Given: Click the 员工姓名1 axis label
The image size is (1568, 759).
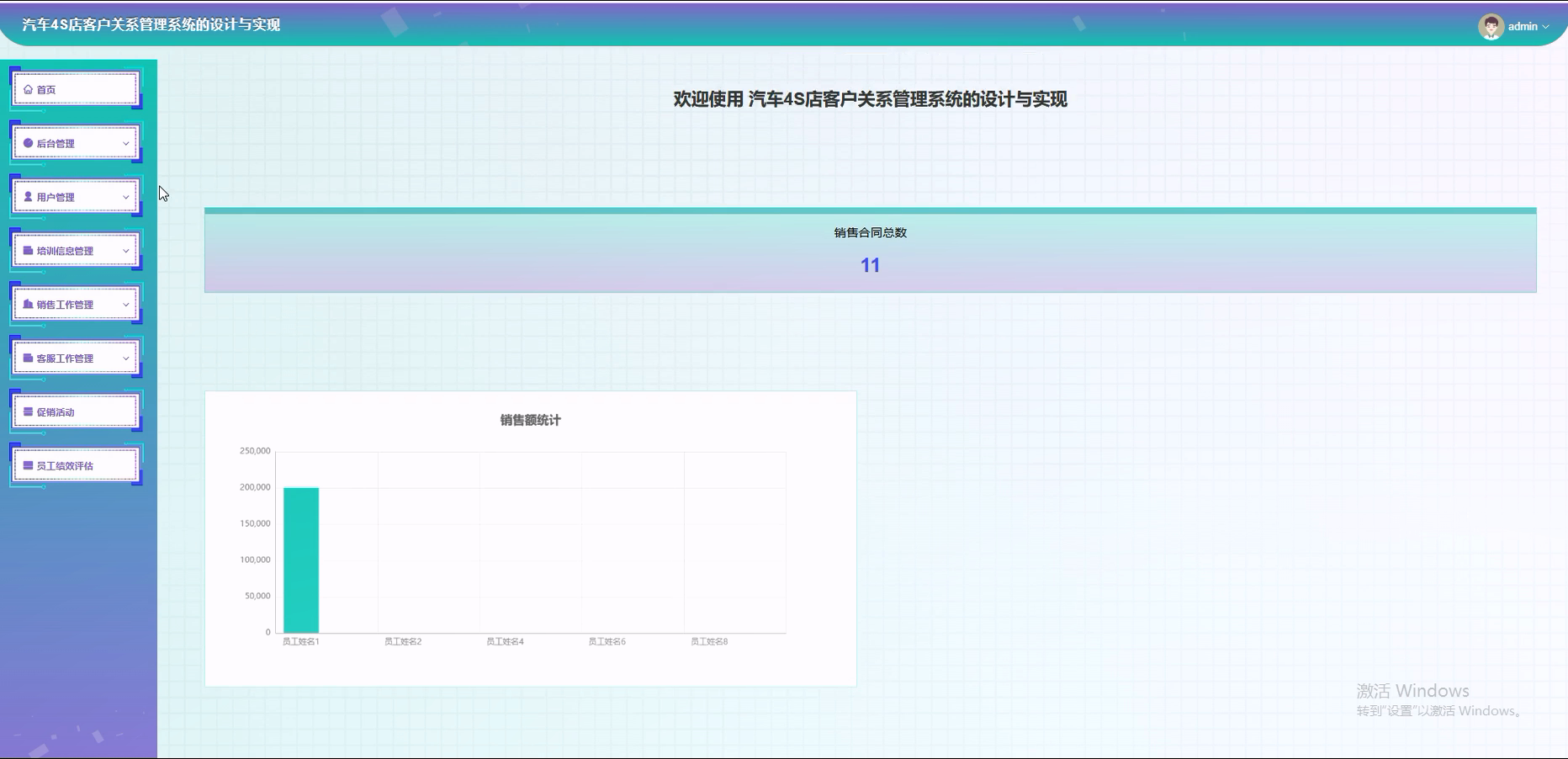Looking at the screenshot, I should coord(301,641).
